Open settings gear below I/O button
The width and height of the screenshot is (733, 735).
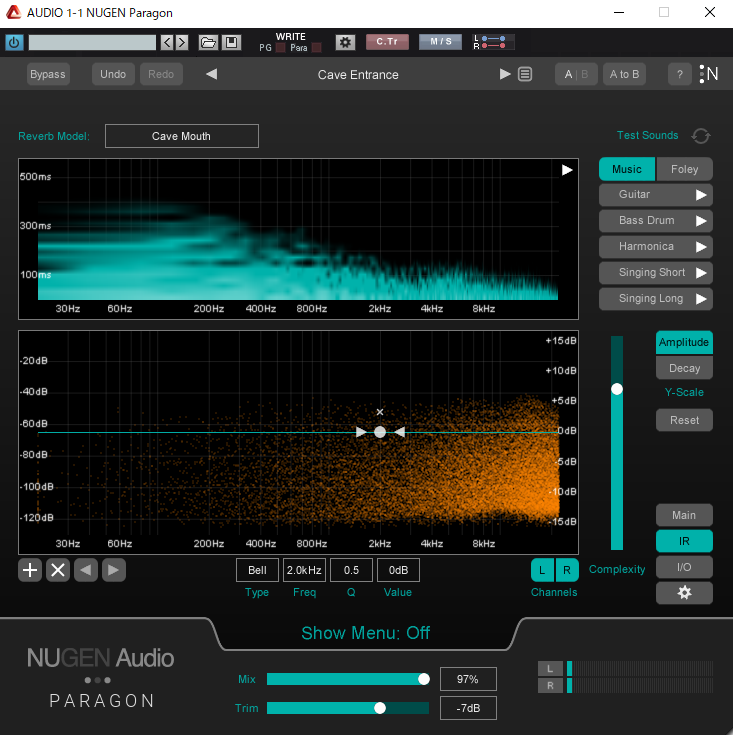pyautogui.click(x=684, y=593)
